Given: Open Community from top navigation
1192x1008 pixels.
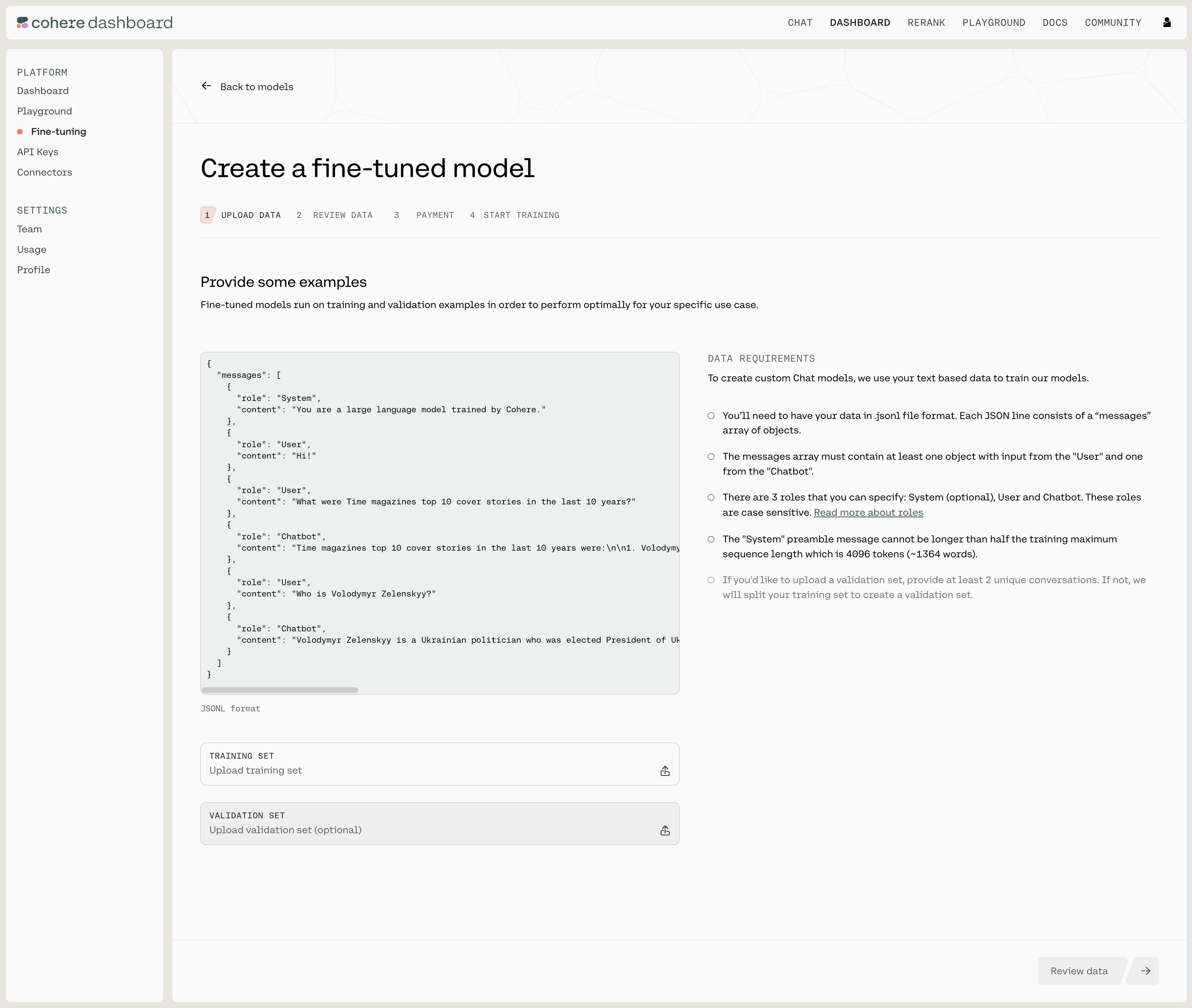Looking at the screenshot, I should coord(1112,23).
